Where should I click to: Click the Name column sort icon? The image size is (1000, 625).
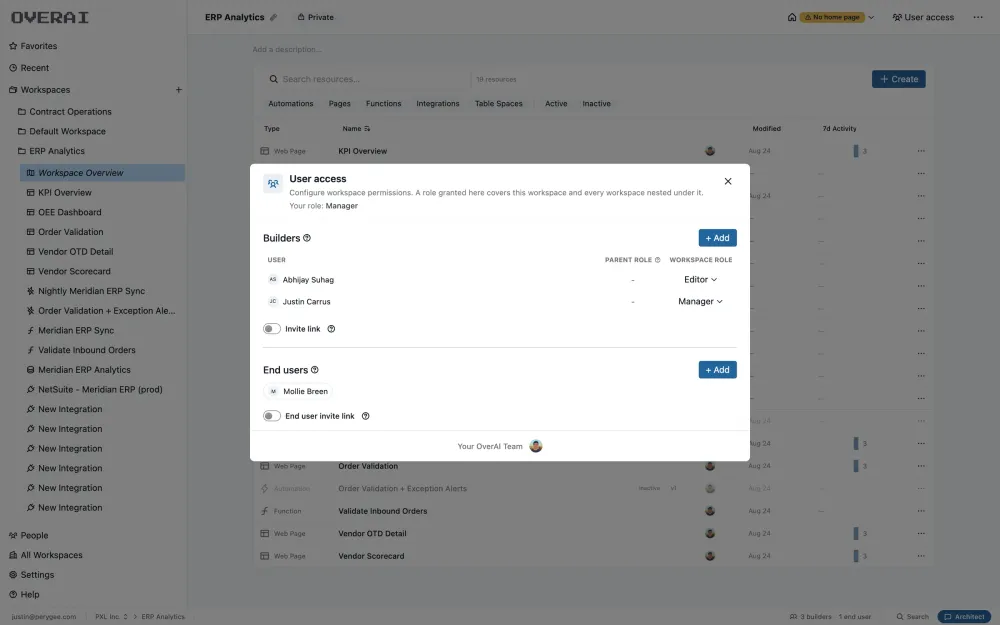tap(367, 129)
